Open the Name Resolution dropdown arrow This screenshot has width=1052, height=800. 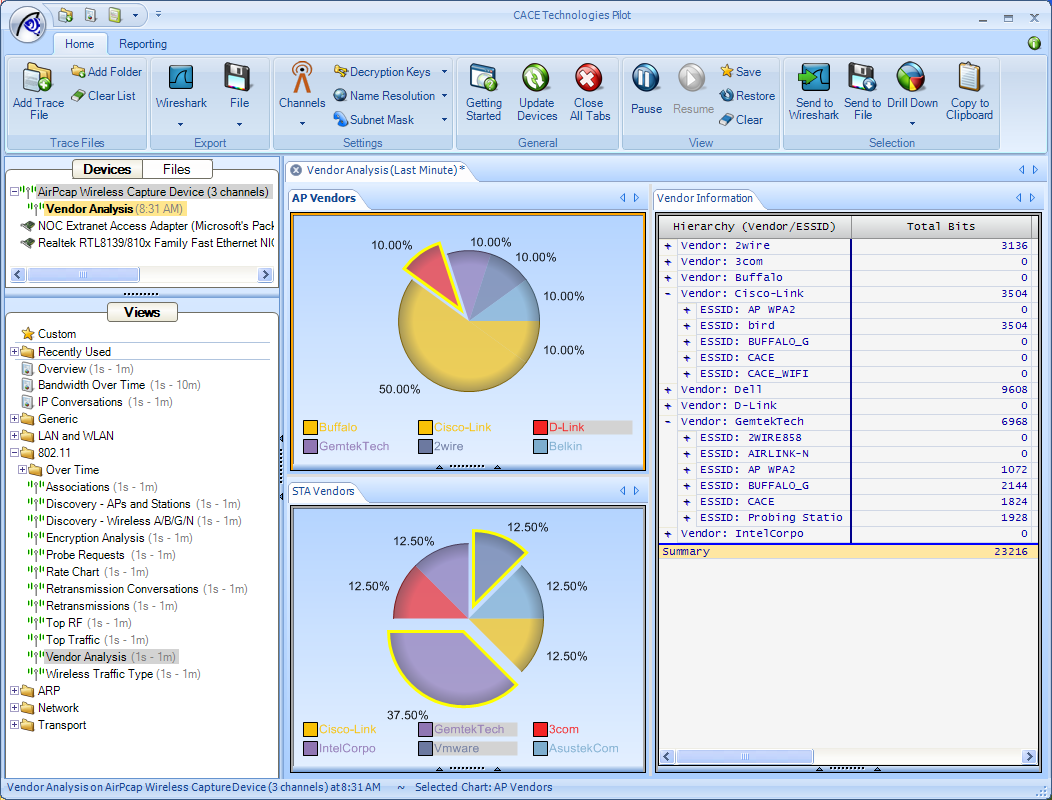pyautogui.click(x=444, y=96)
